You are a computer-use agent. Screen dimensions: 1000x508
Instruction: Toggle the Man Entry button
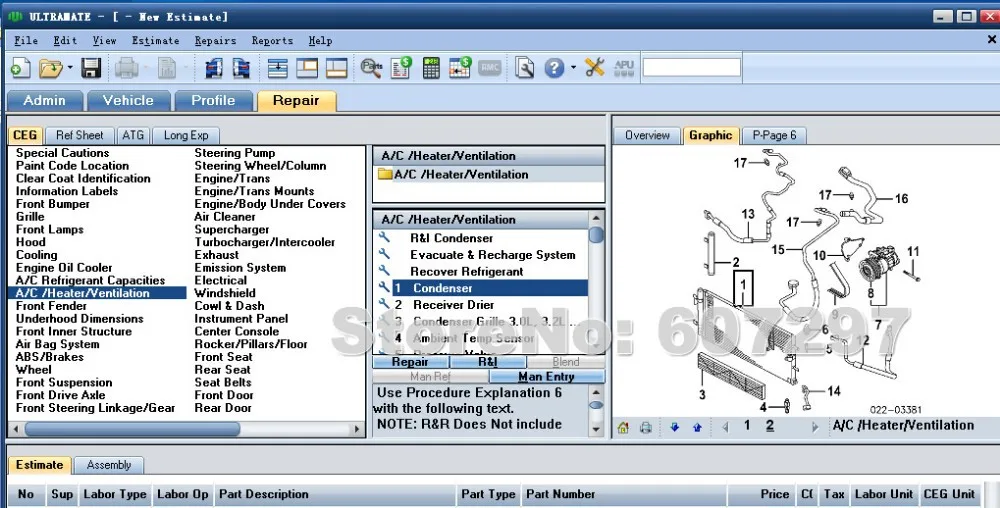click(547, 377)
